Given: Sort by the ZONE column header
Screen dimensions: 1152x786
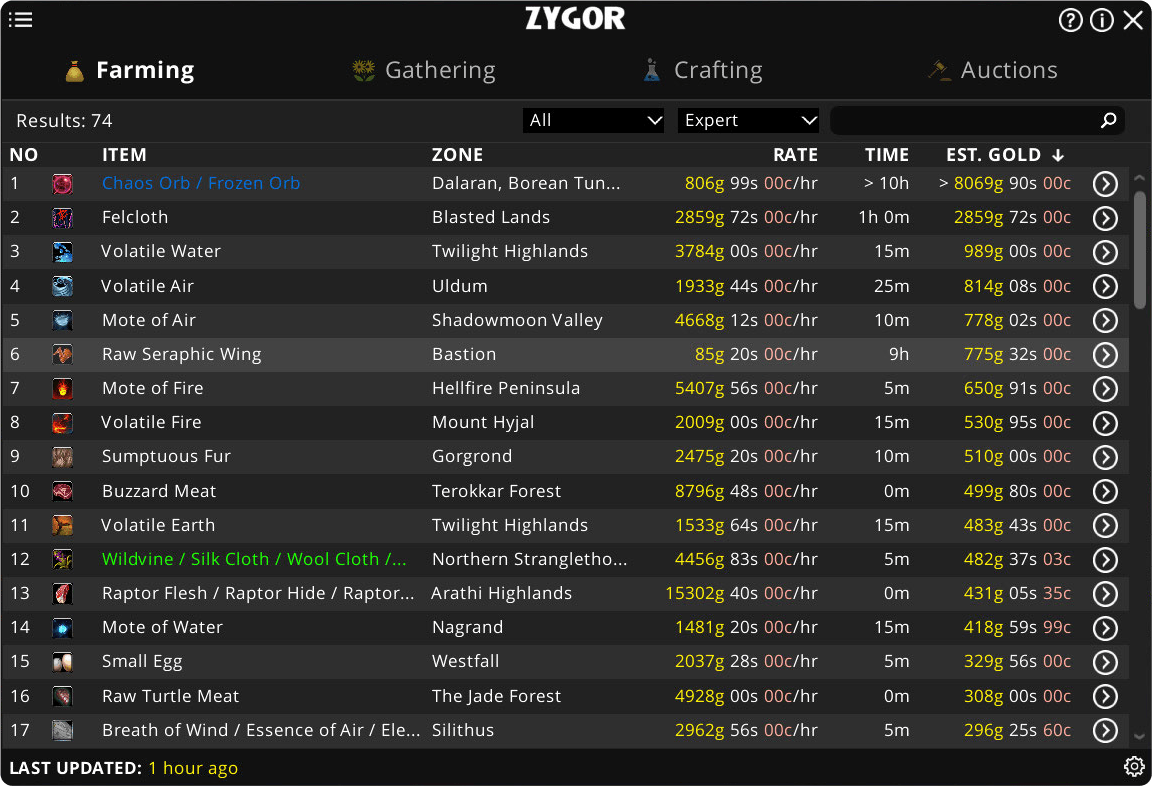Looking at the screenshot, I should [457, 154].
